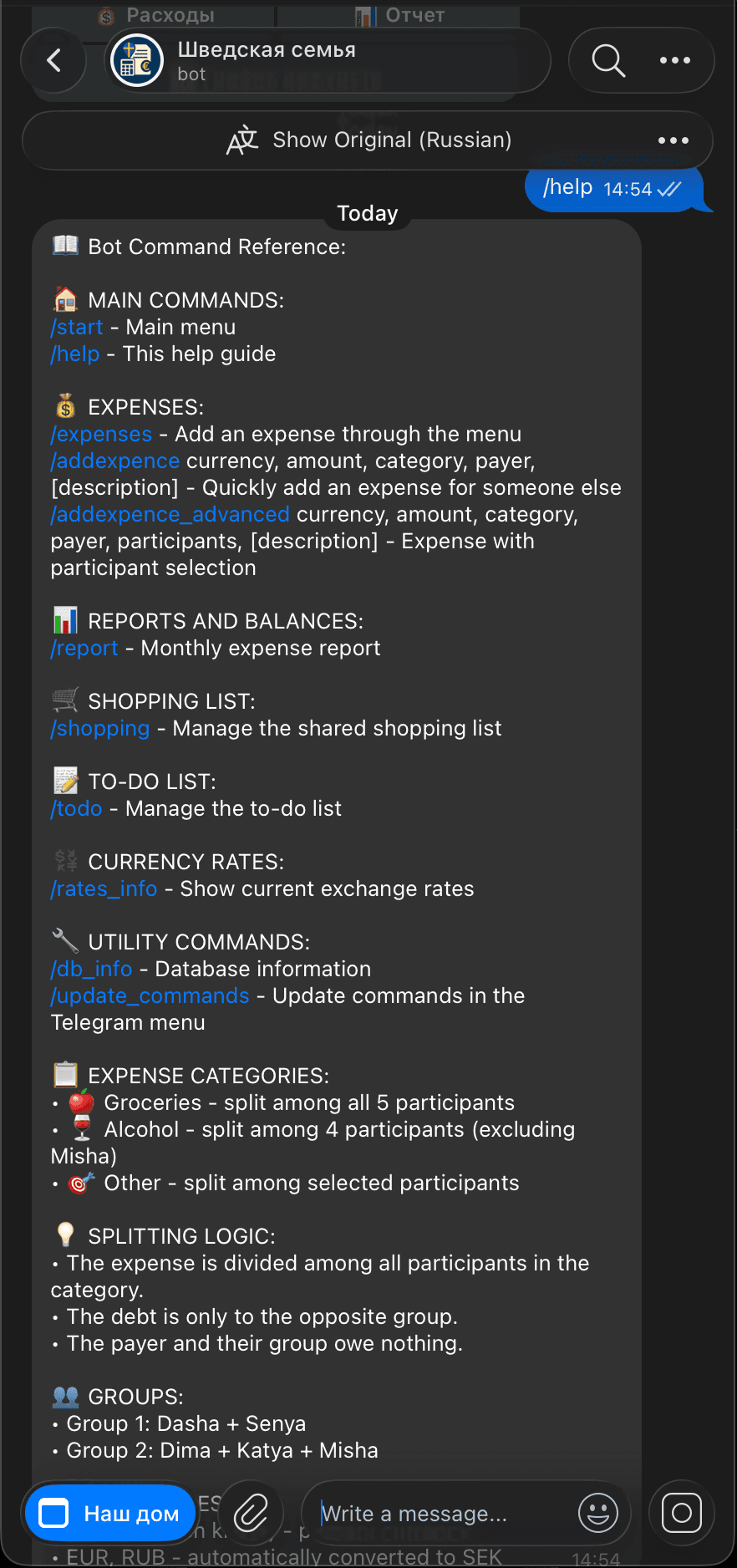Click the wine glass emoji next to Alcohol
Viewport: 737px width, 1568px height.
81,1128
